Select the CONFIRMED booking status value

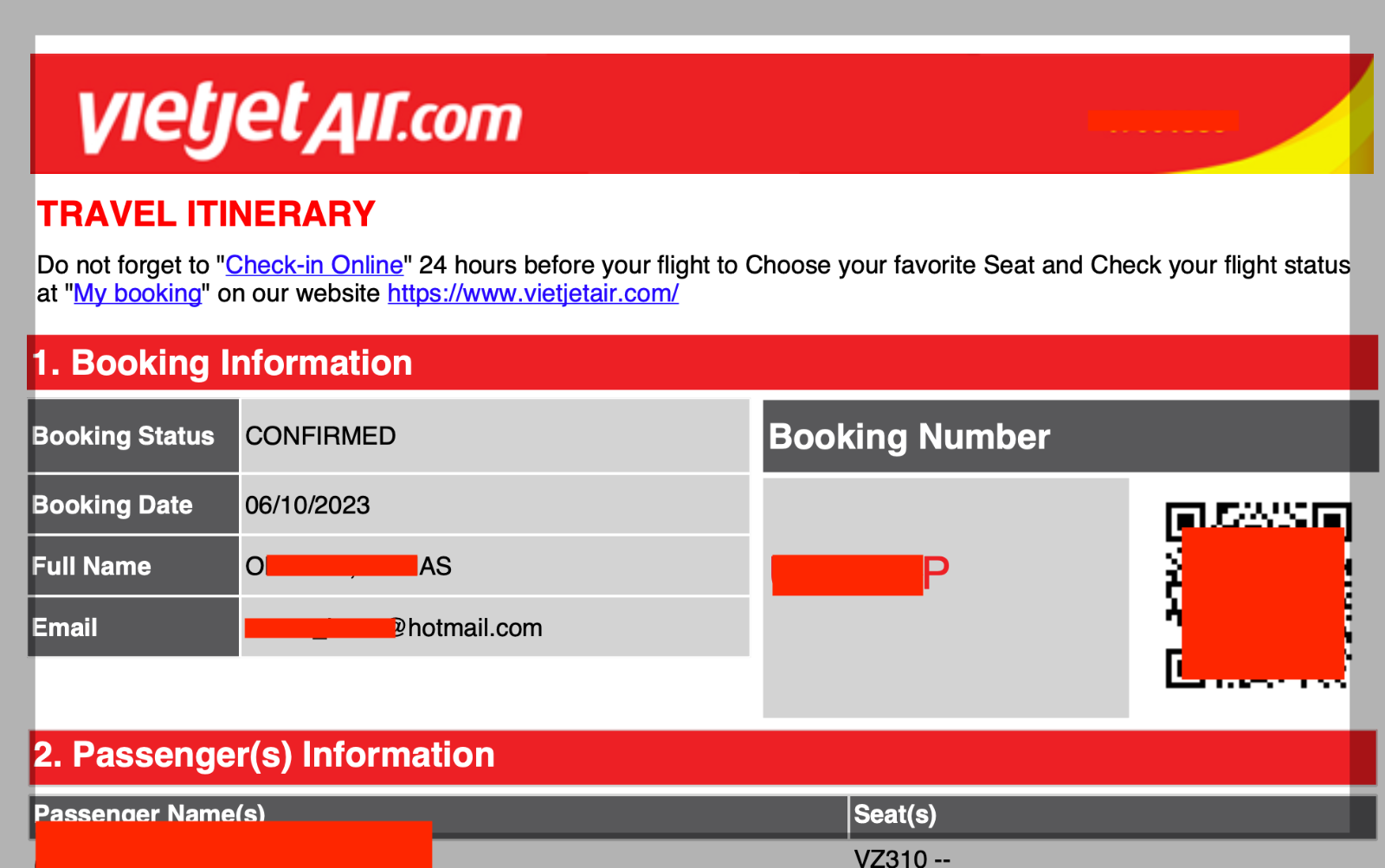[320, 436]
